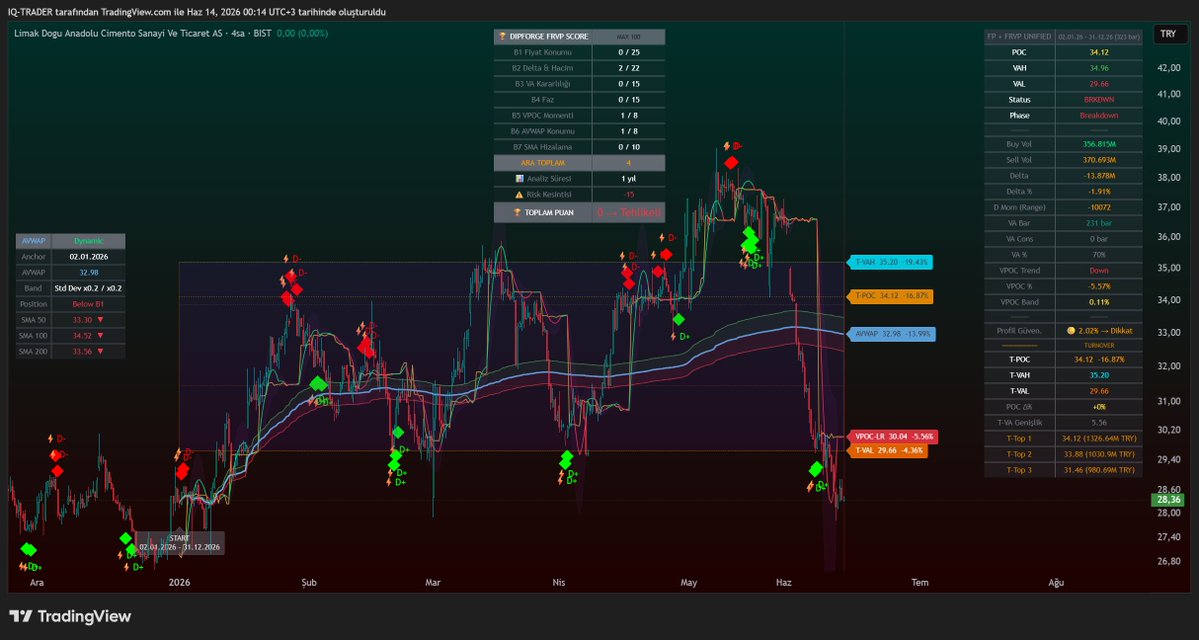The image size is (1199, 640).
Task: Click the TURNOVER section header
Action: tap(1098, 346)
